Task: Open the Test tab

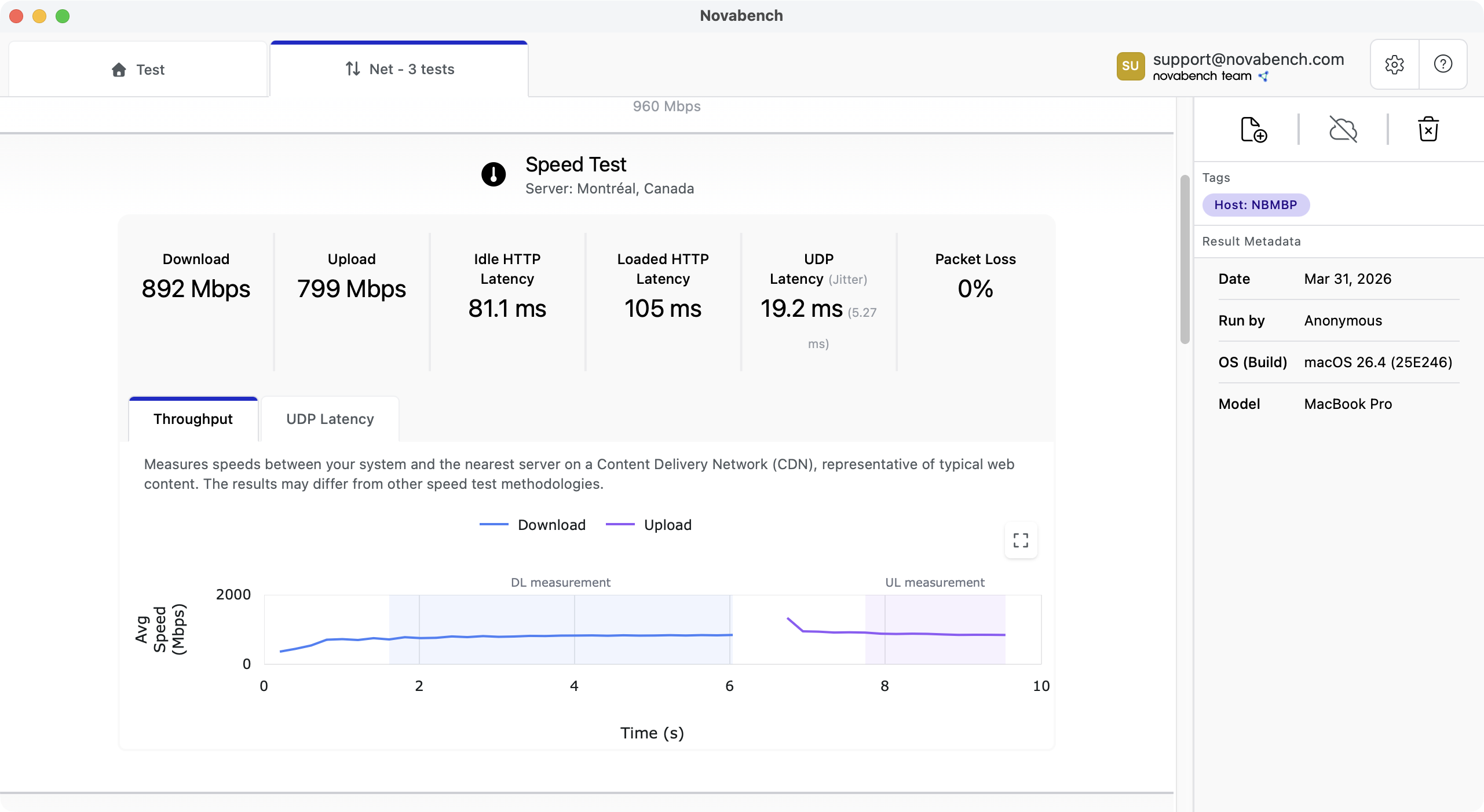Action: [x=137, y=69]
